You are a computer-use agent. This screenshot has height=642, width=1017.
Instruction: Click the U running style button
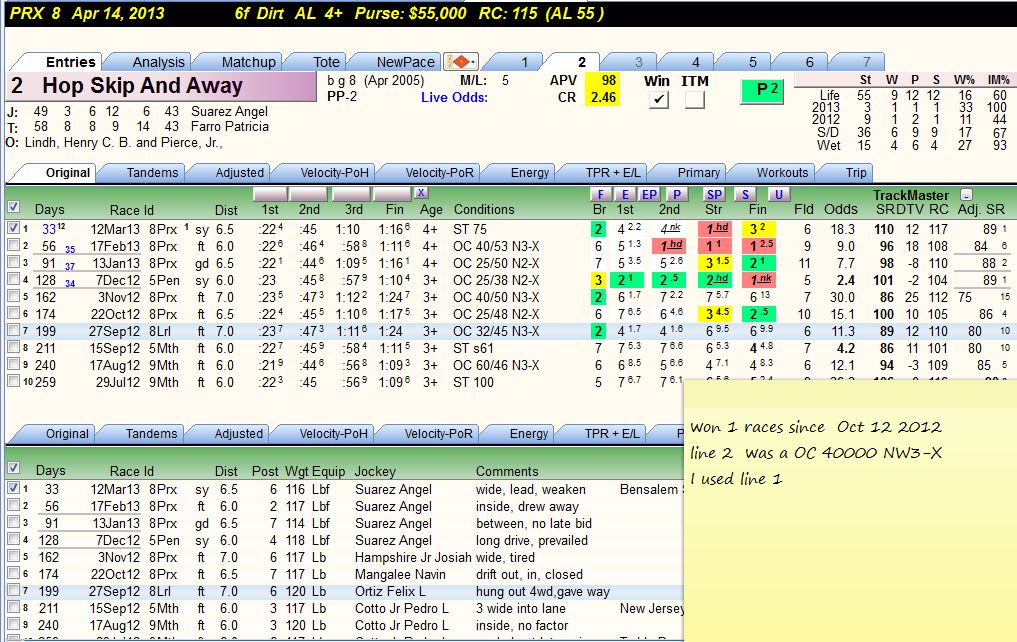[x=778, y=195]
